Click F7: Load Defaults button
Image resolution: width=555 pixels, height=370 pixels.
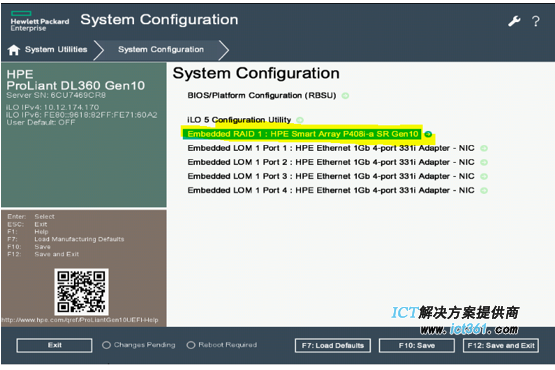coord(333,346)
